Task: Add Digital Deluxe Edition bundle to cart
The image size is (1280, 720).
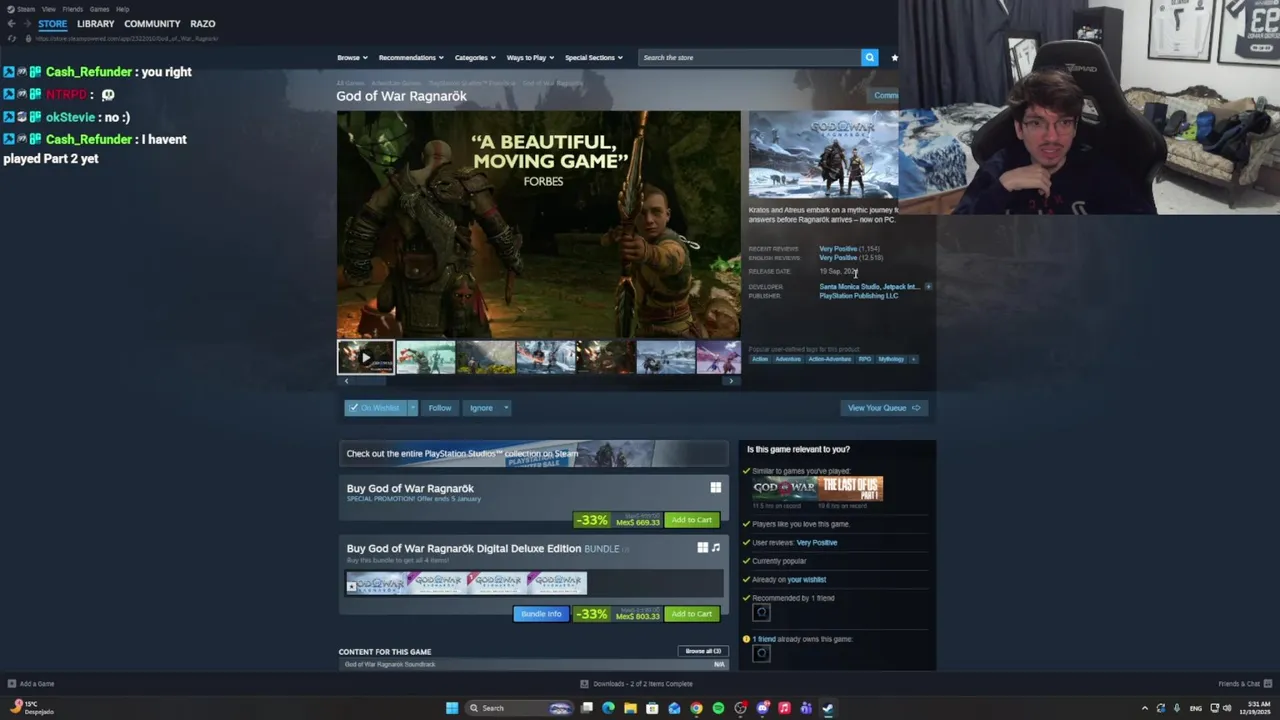Action: (692, 614)
